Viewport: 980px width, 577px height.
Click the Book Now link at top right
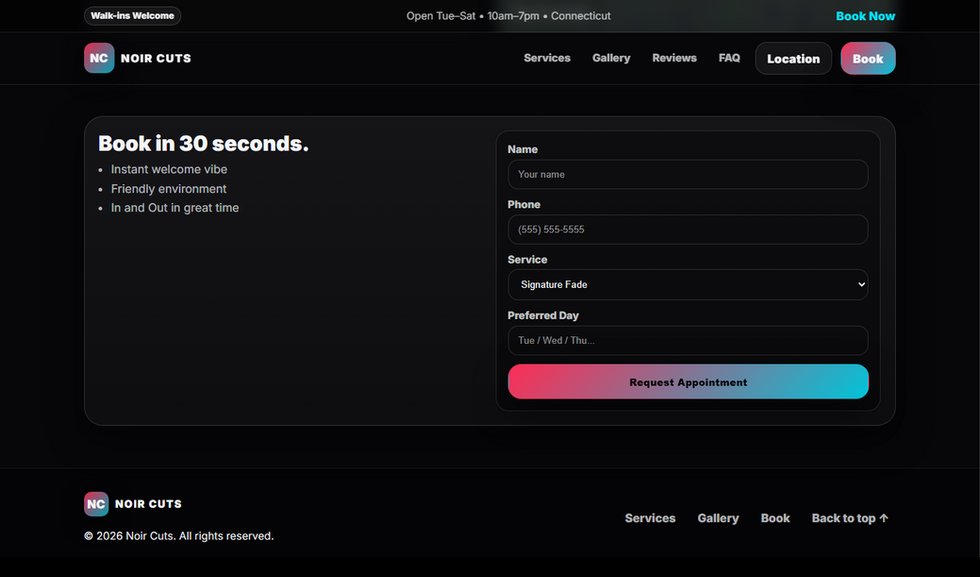[x=865, y=16]
